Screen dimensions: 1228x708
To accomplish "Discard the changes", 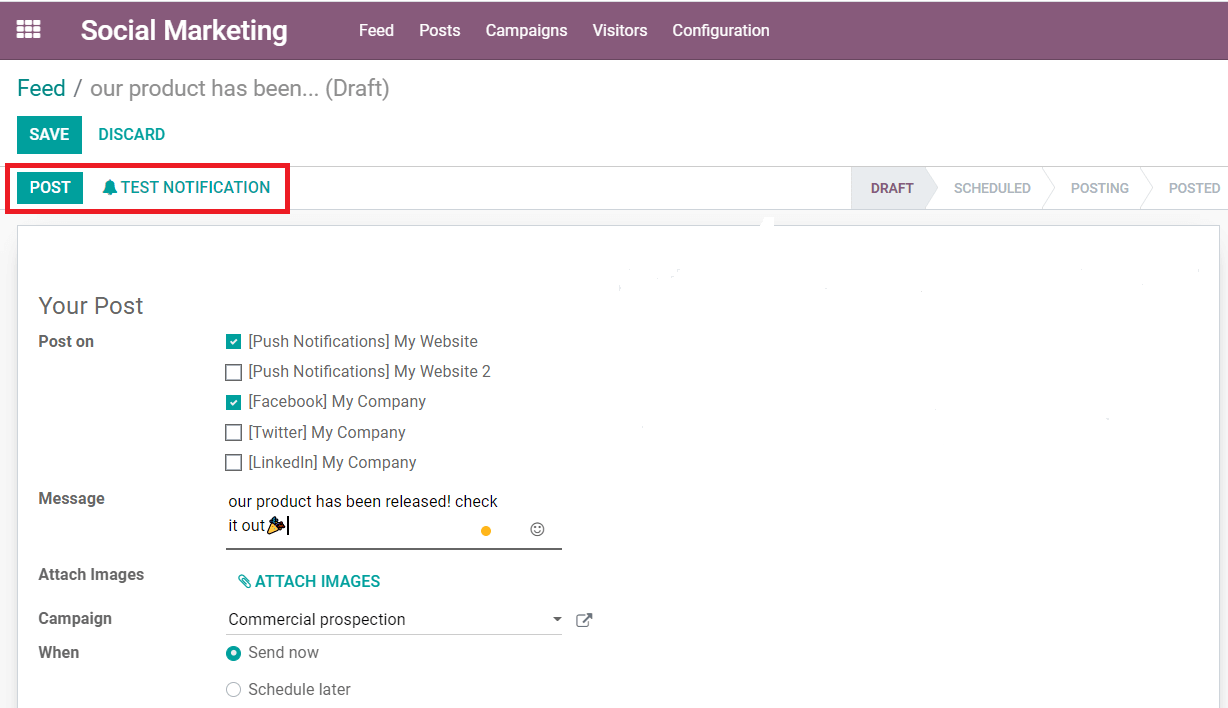I will [132, 135].
